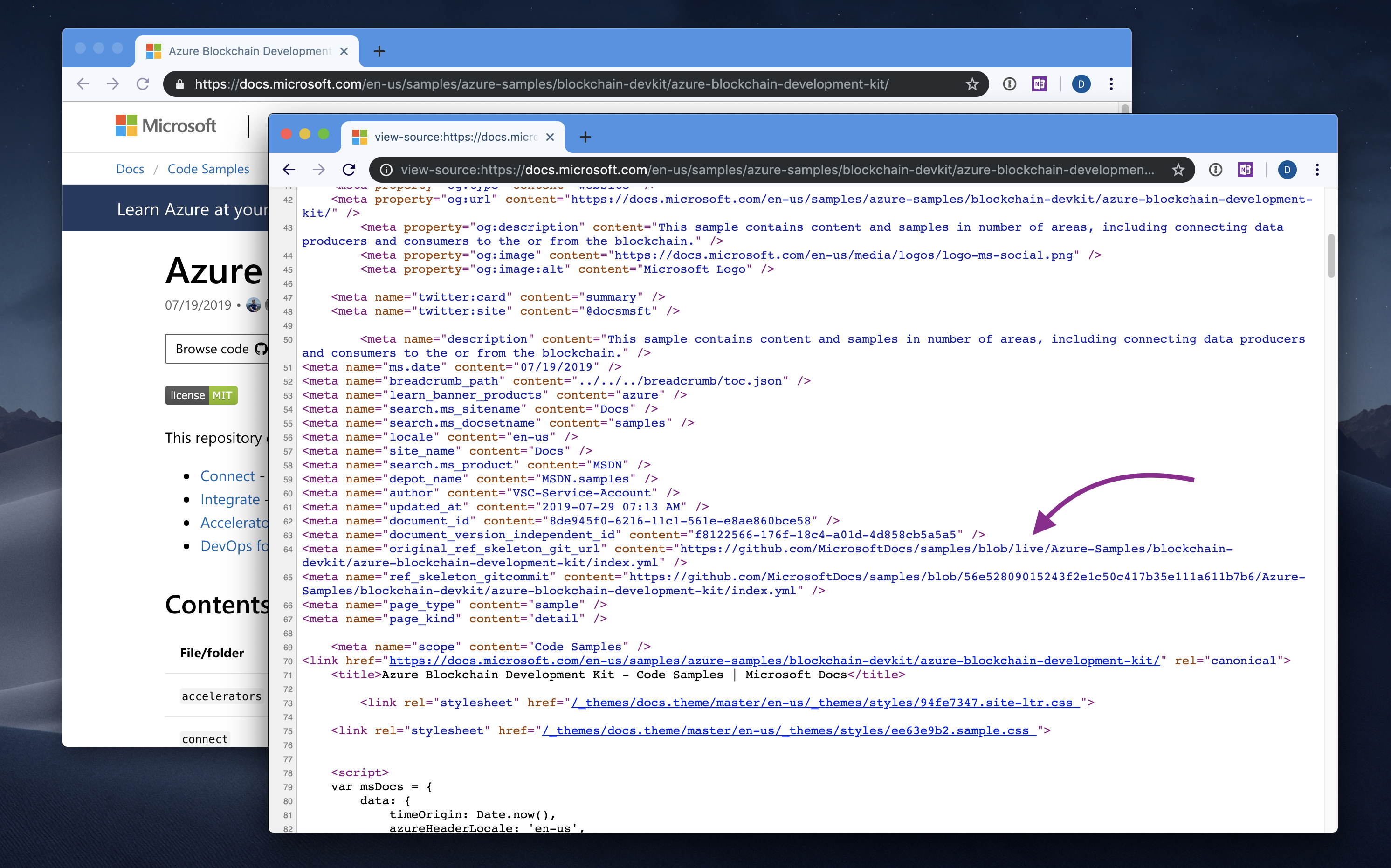This screenshot has height=868, width=1391.
Task: Open OneNote extension in Azure Blockchain window
Action: coord(1039,84)
